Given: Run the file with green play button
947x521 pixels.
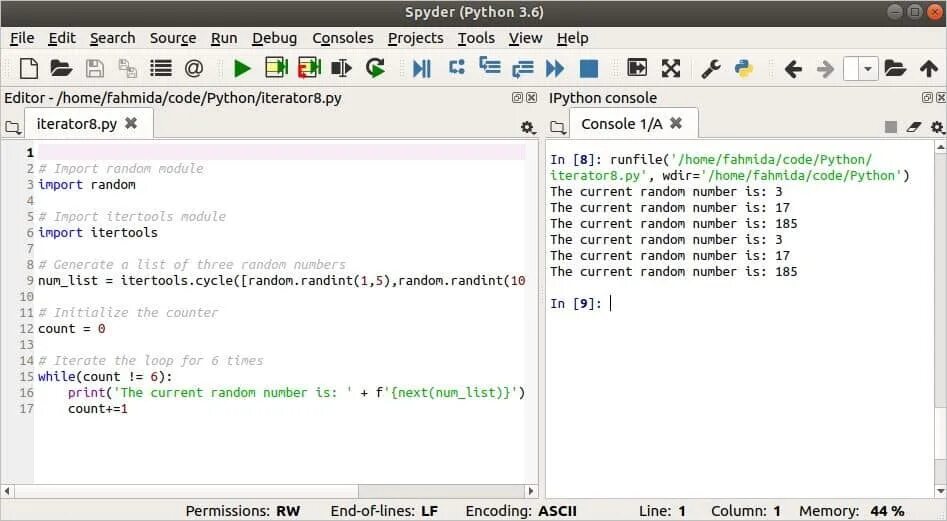Looking at the screenshot, I should 242,68.
